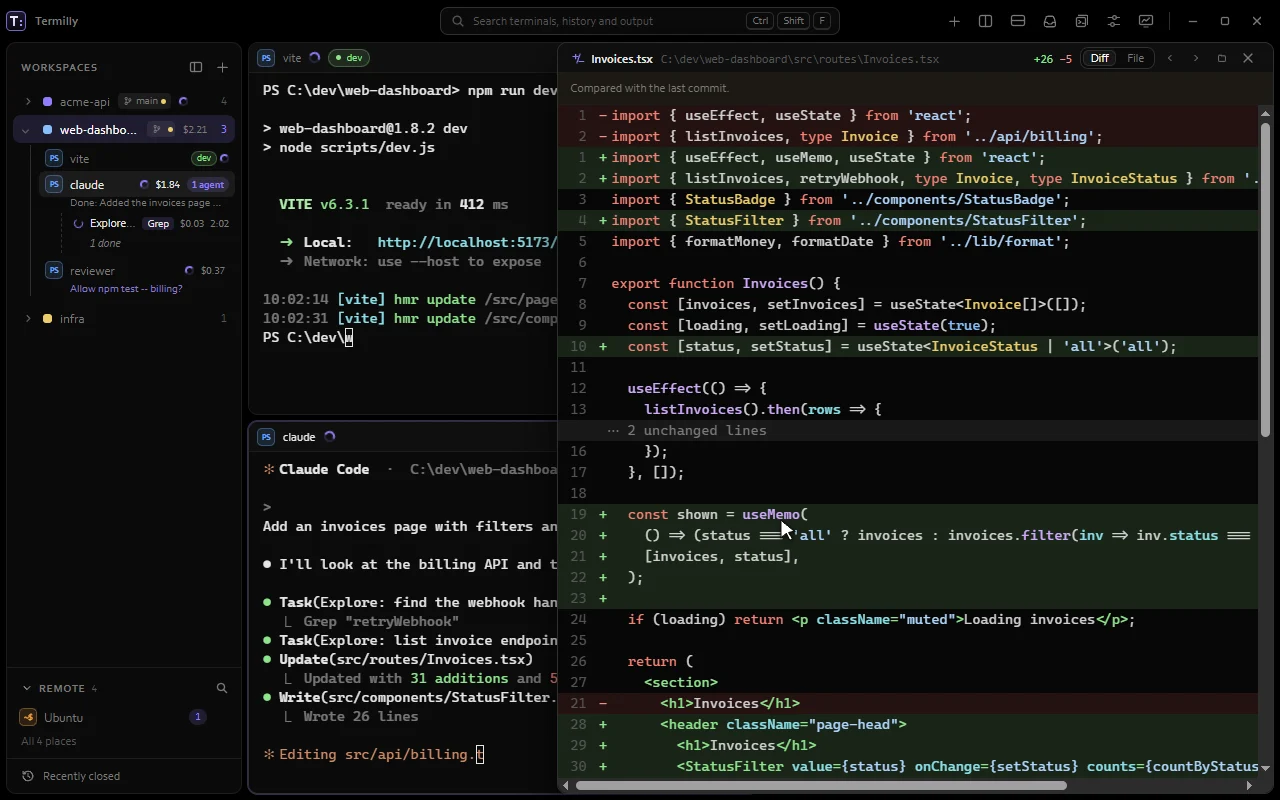Search the remote places magnifier icon

coord(222,688)
